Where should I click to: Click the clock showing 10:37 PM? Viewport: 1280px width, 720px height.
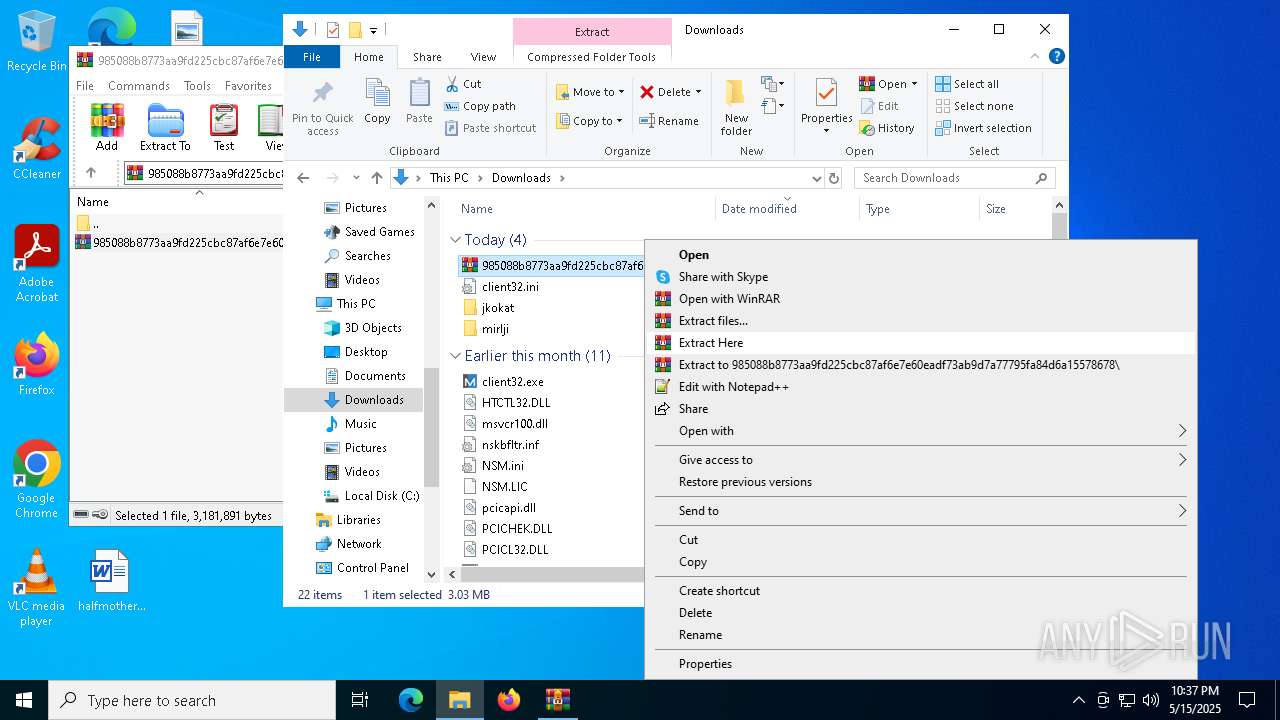point(1195,691)
